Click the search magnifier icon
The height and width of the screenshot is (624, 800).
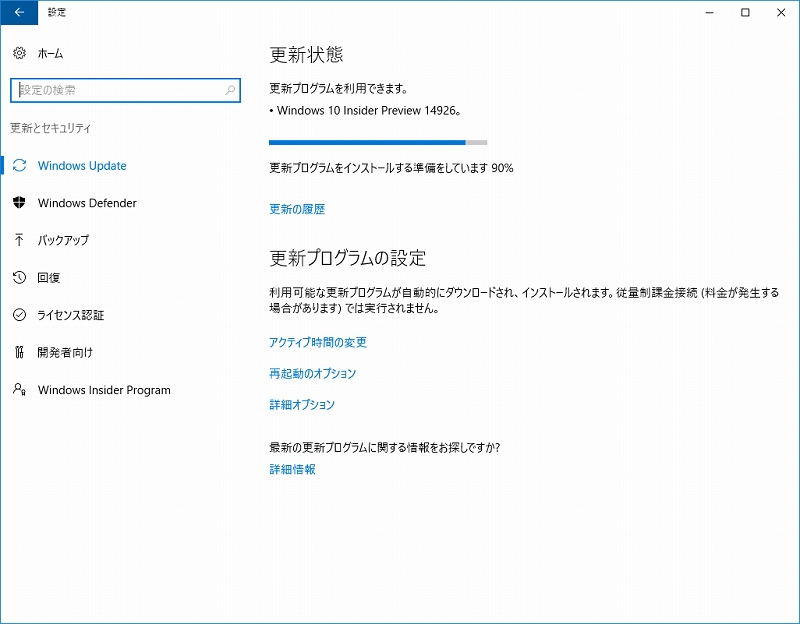[x=230, y=90]
